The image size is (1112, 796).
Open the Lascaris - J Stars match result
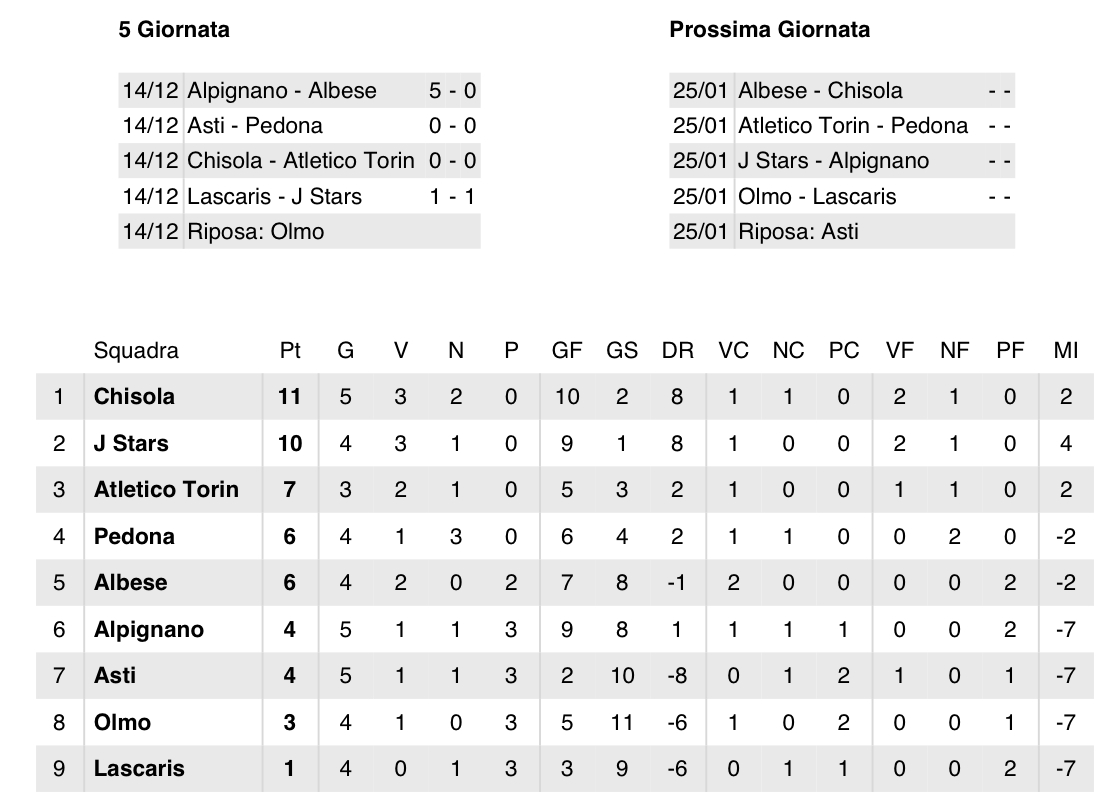coord(300,197)
